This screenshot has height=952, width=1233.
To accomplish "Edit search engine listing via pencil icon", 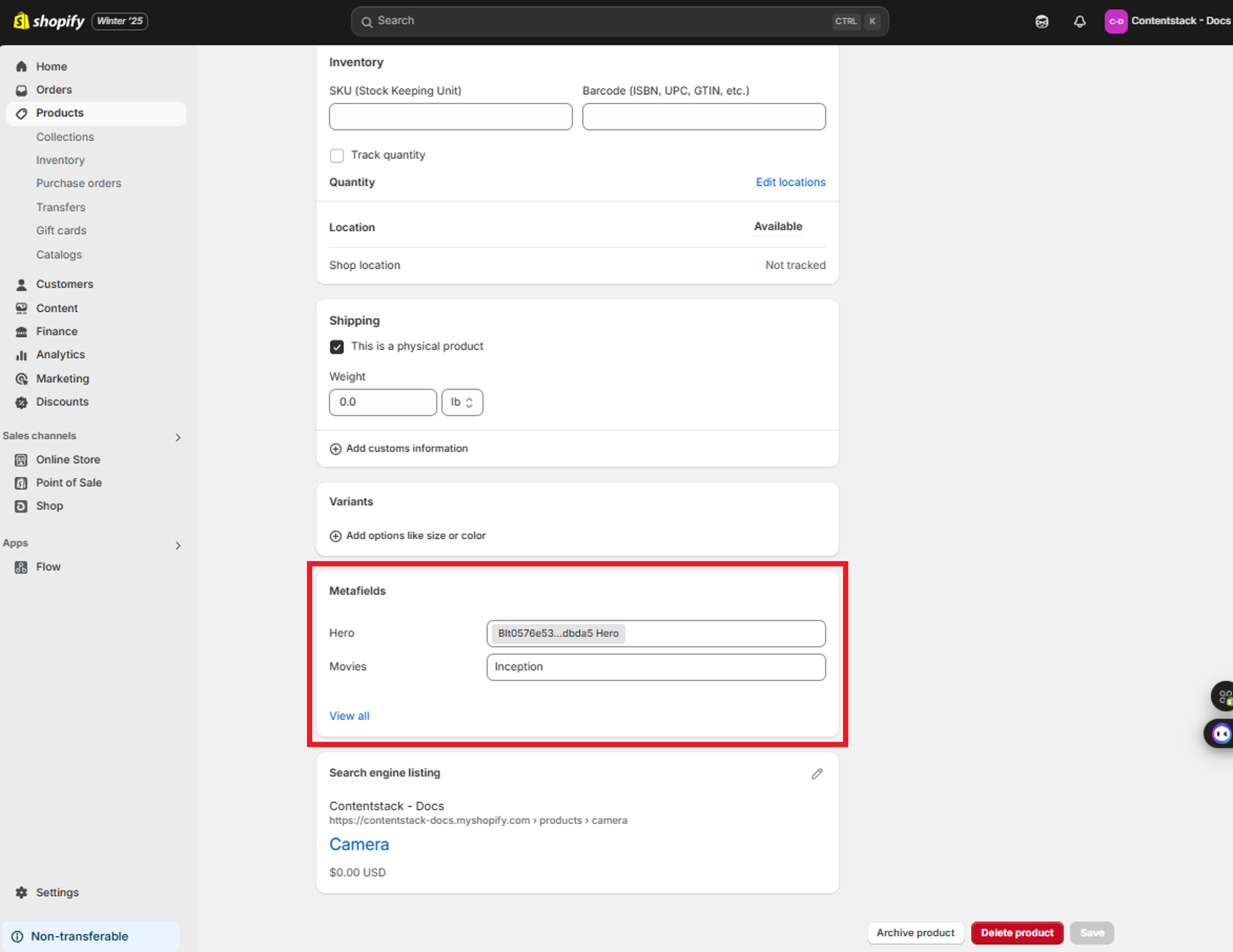I will [x=817, y=773].
